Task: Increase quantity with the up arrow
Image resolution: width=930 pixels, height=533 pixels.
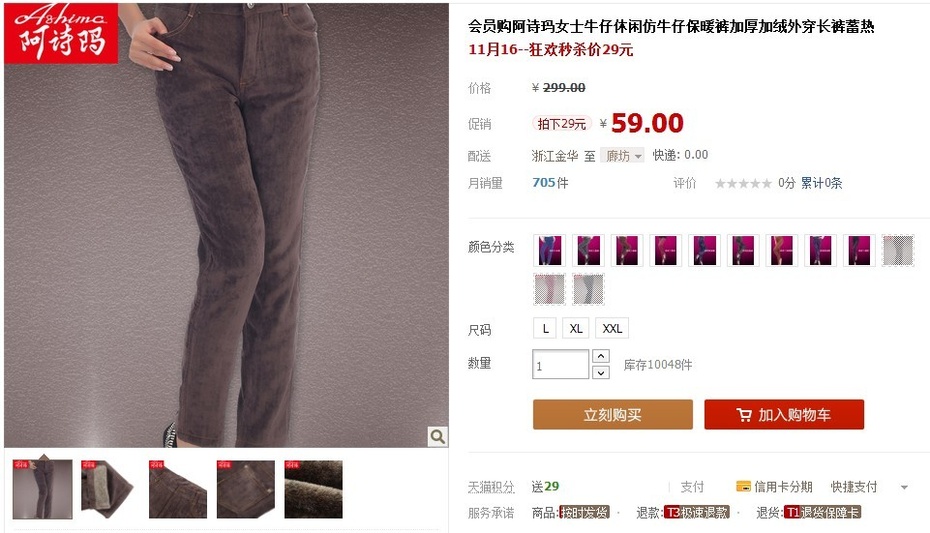Action: pyautogui.click(x=601, y=356)
